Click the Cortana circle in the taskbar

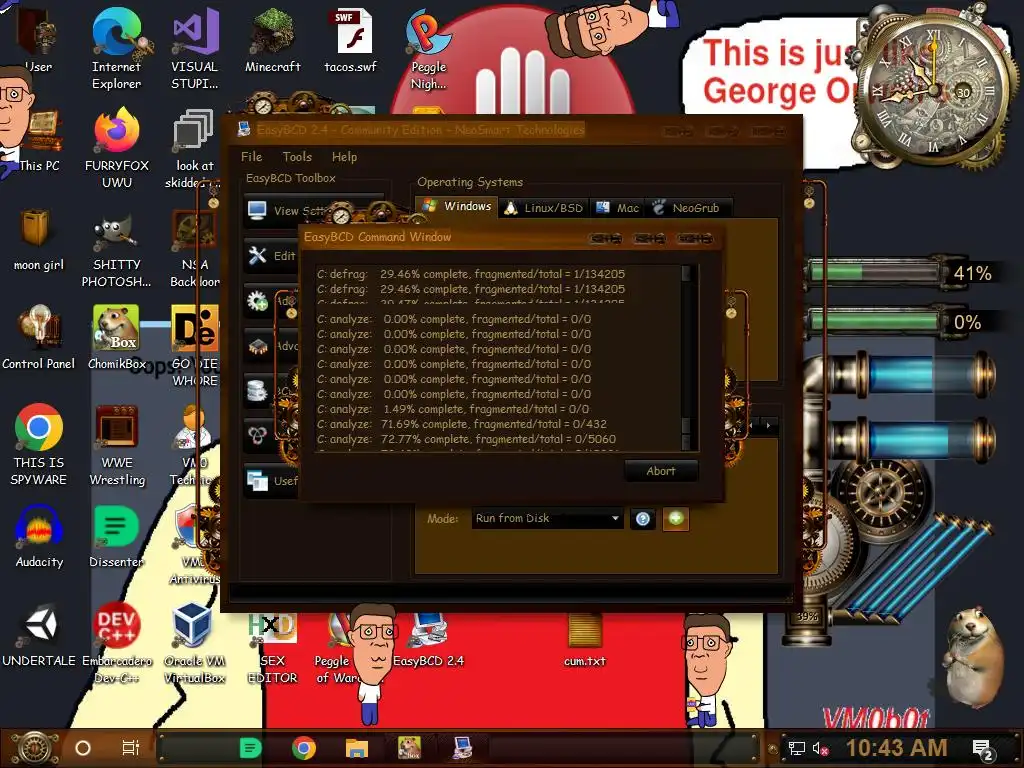(x=83, y=748)
